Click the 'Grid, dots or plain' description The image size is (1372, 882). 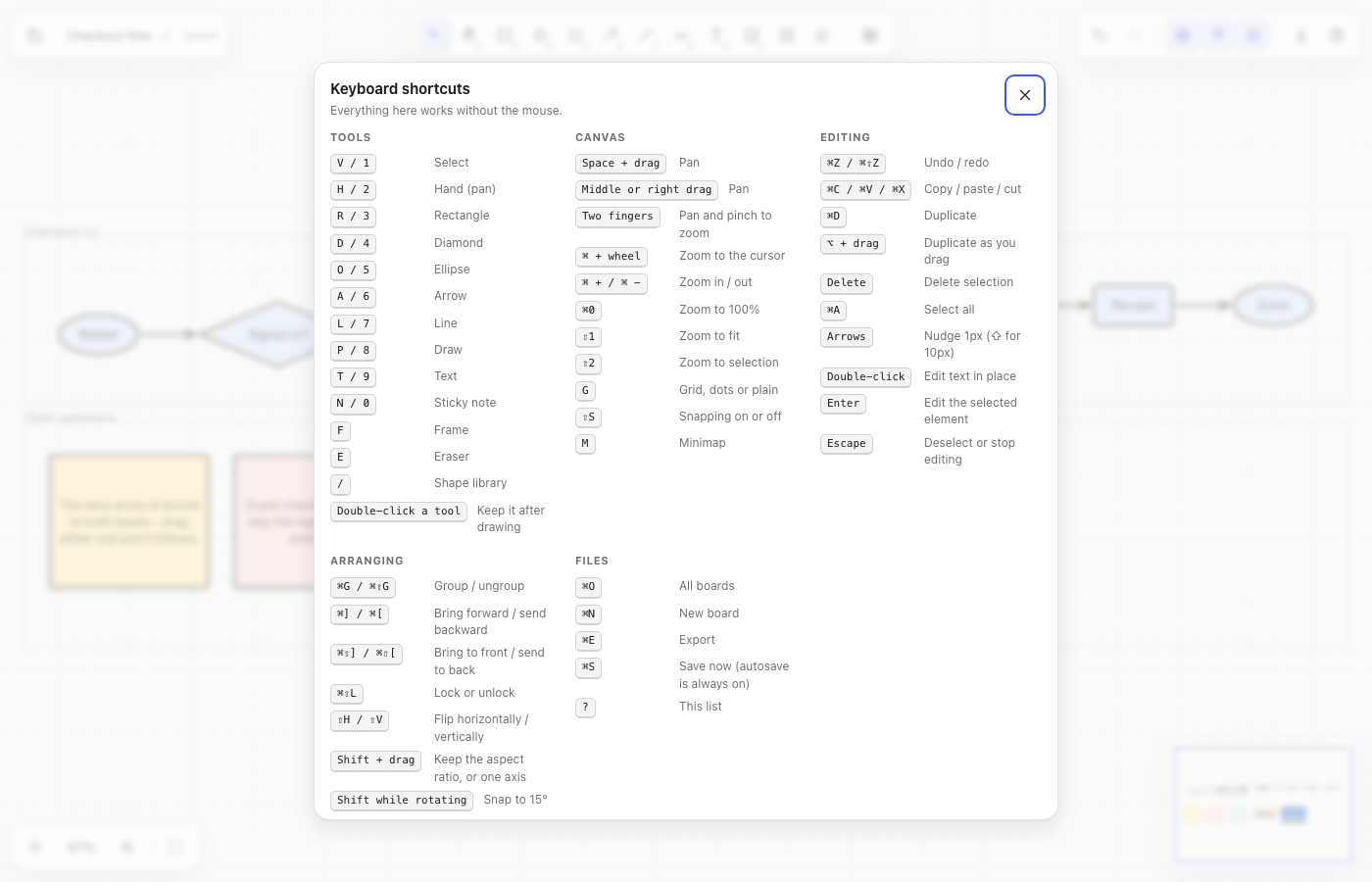[x=728, y=390]
